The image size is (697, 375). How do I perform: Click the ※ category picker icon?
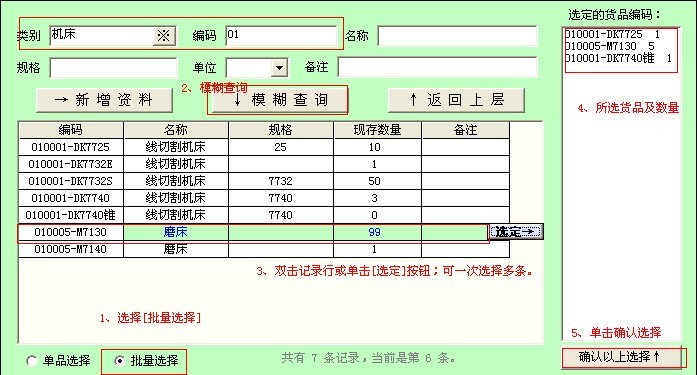pos(164,36)
